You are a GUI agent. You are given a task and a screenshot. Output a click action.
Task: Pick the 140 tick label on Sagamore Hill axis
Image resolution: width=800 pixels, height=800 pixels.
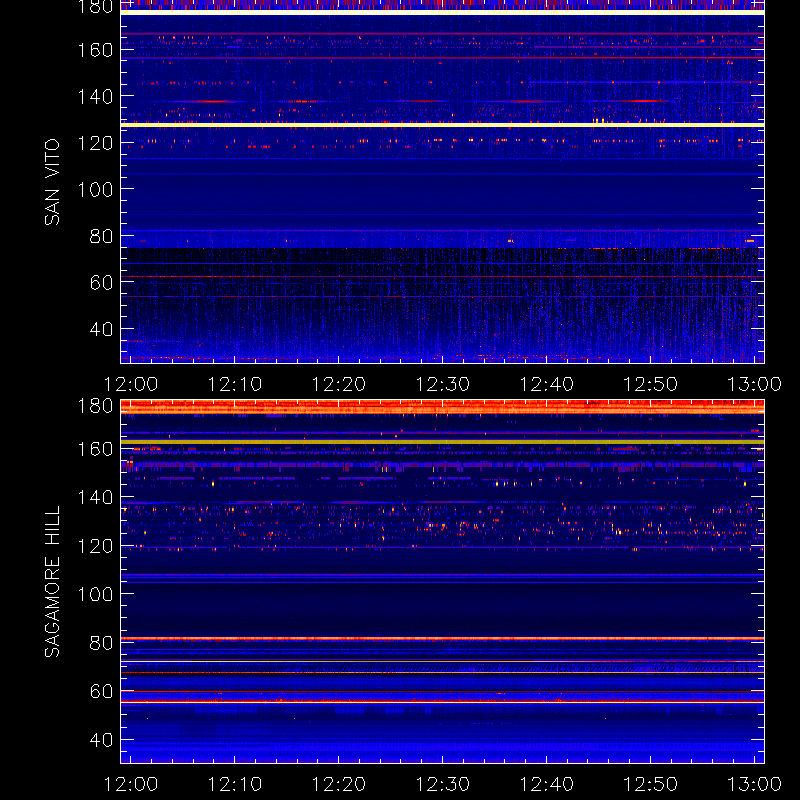coord(95,497)
